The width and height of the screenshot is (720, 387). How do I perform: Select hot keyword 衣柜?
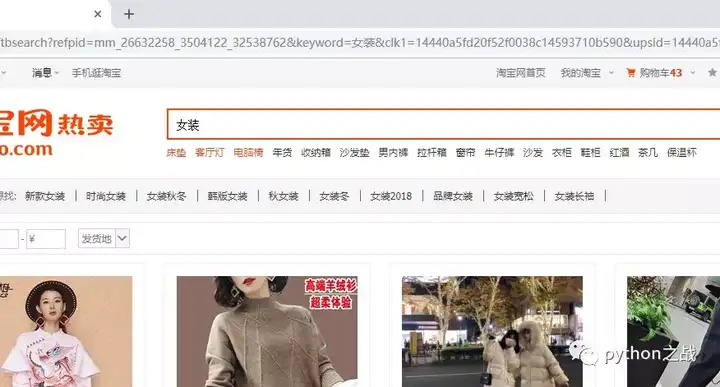pos(562,152)
